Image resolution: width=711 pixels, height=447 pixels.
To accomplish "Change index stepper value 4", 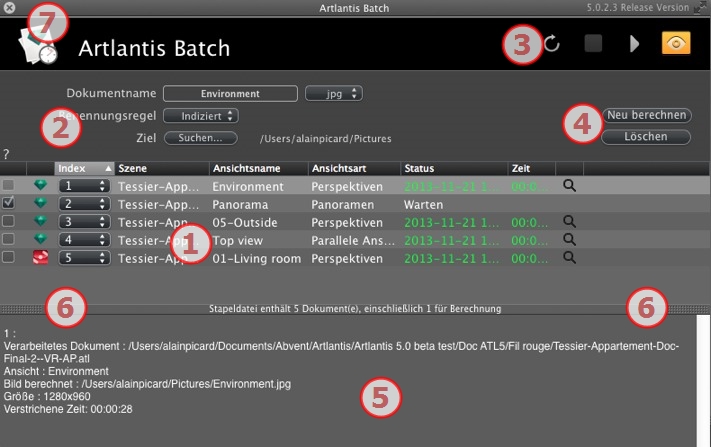I will [84, 240].
